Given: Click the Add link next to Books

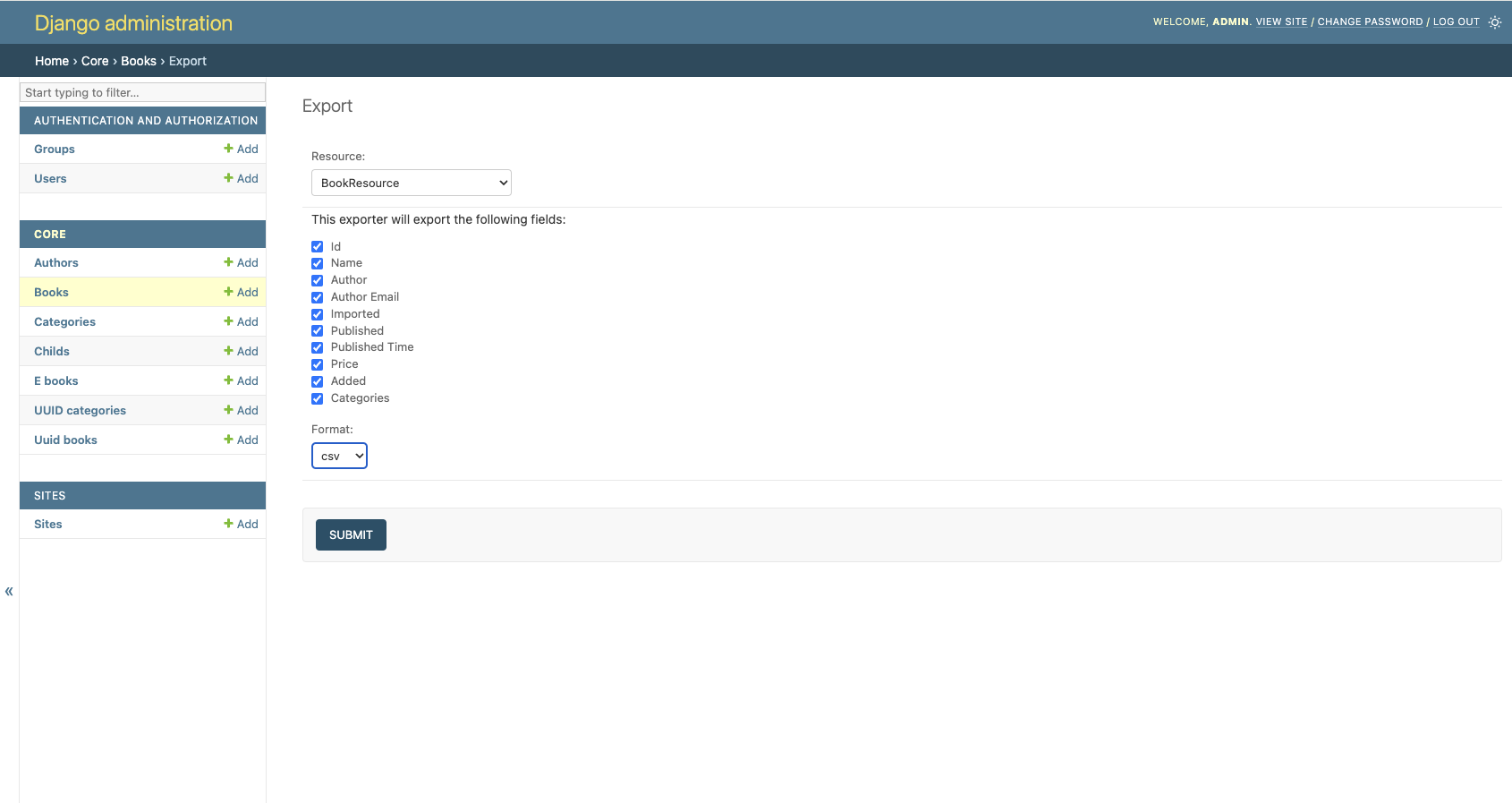Looking at the screenshot, I should click(x=241, y=292).
